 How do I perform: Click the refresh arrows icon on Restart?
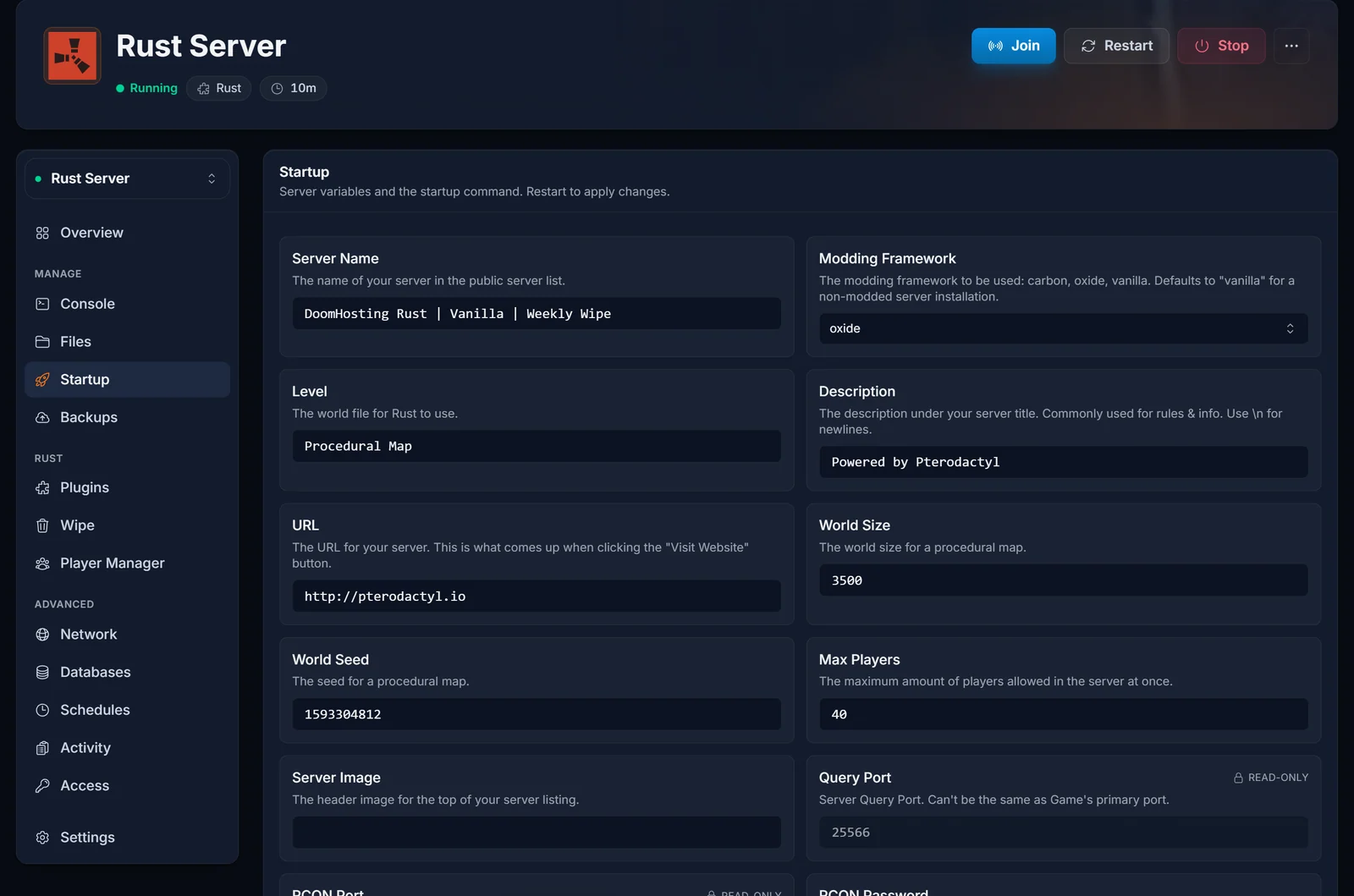1088,46
